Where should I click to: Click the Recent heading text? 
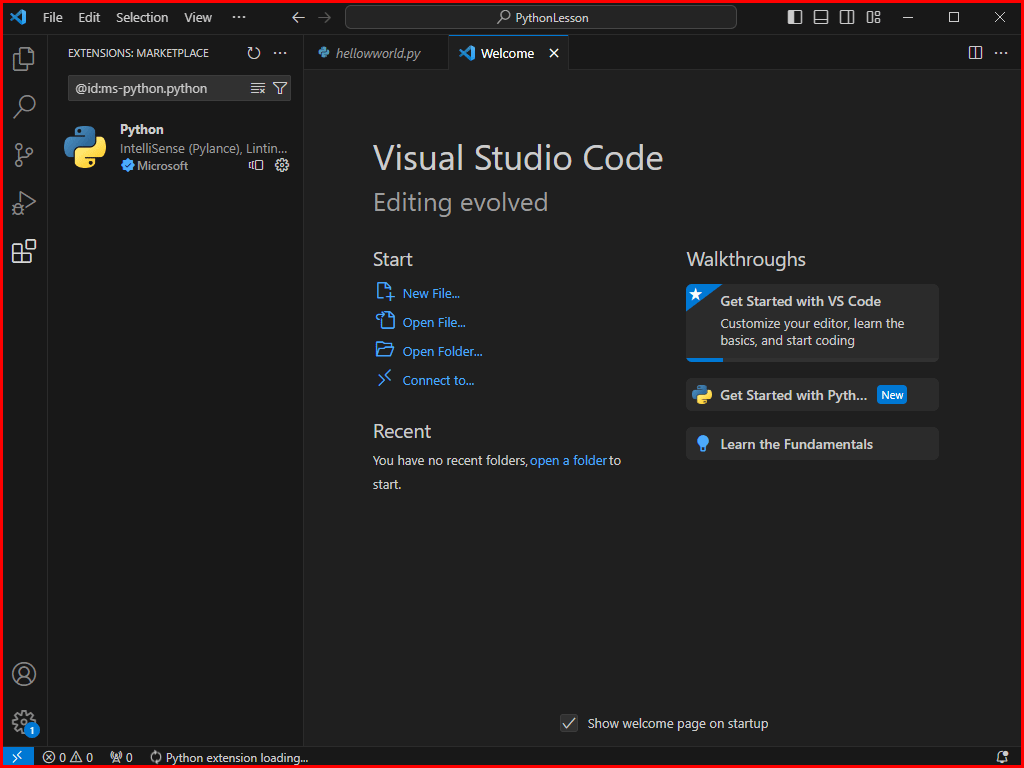pos(402,431)
